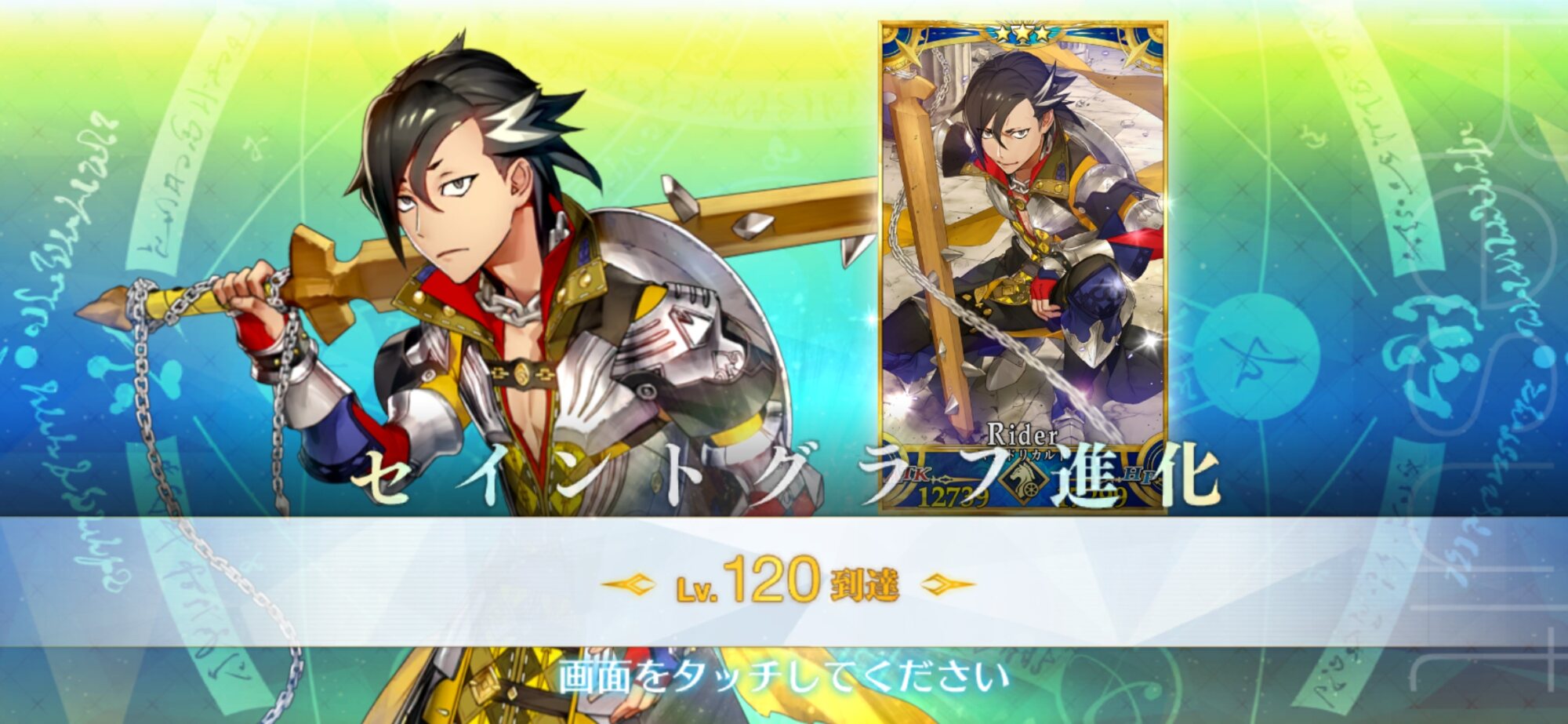The height and width of the screenshot is (724, 1568).
Task: Tap the large character's face
Action: click(x=449, y=206)
